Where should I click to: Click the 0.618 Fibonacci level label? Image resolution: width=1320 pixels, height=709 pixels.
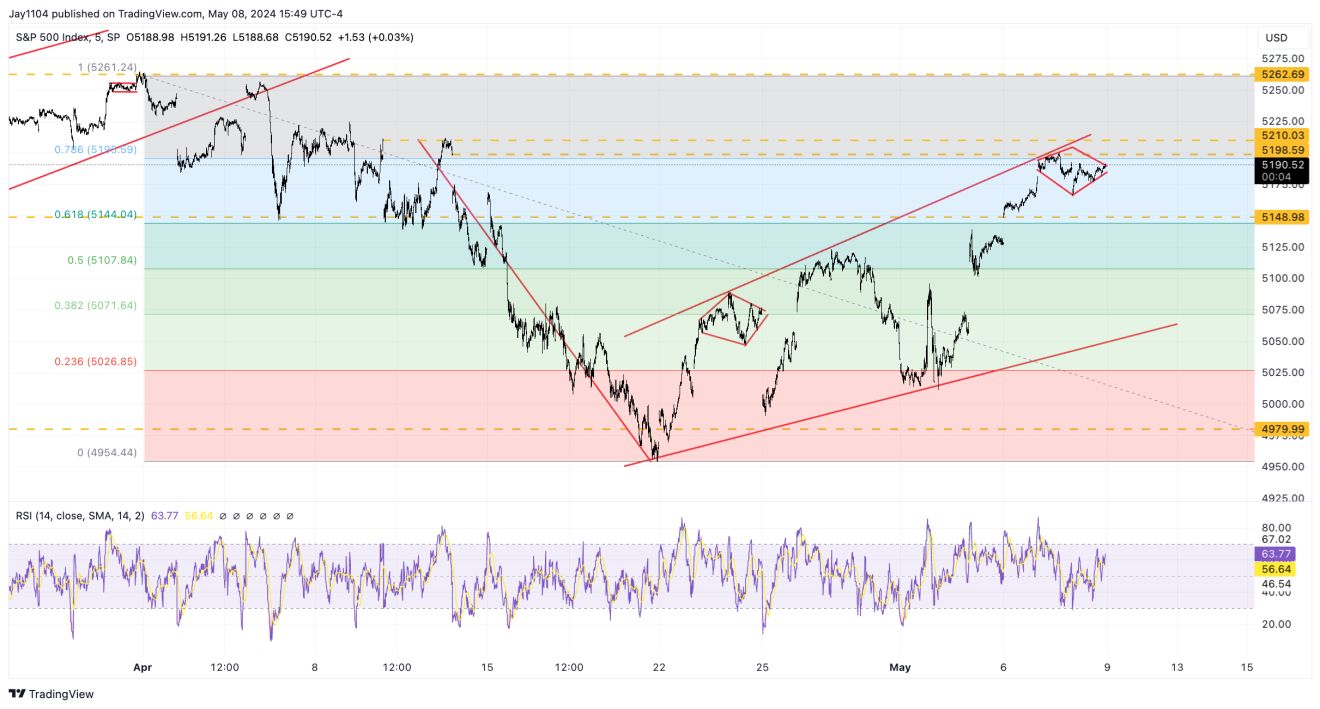point(96,215)
